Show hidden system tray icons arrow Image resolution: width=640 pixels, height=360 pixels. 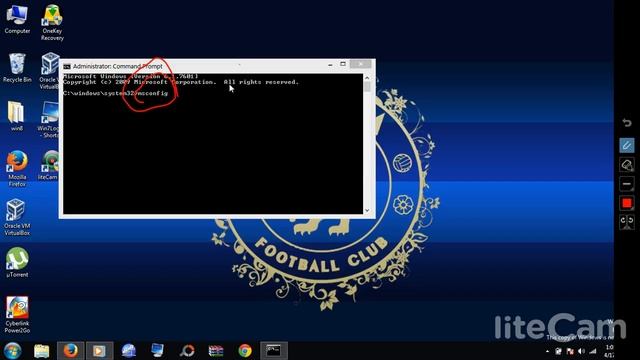547,351
